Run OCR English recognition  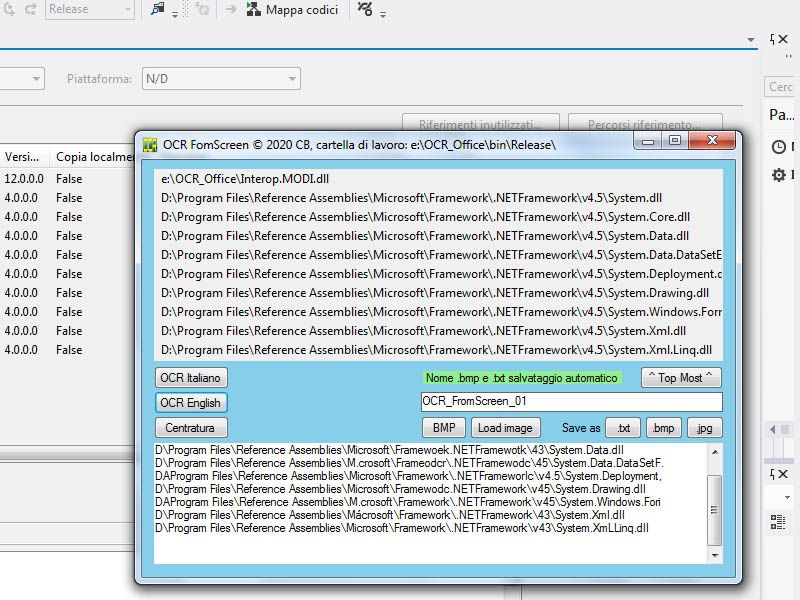tap(191, 403)
